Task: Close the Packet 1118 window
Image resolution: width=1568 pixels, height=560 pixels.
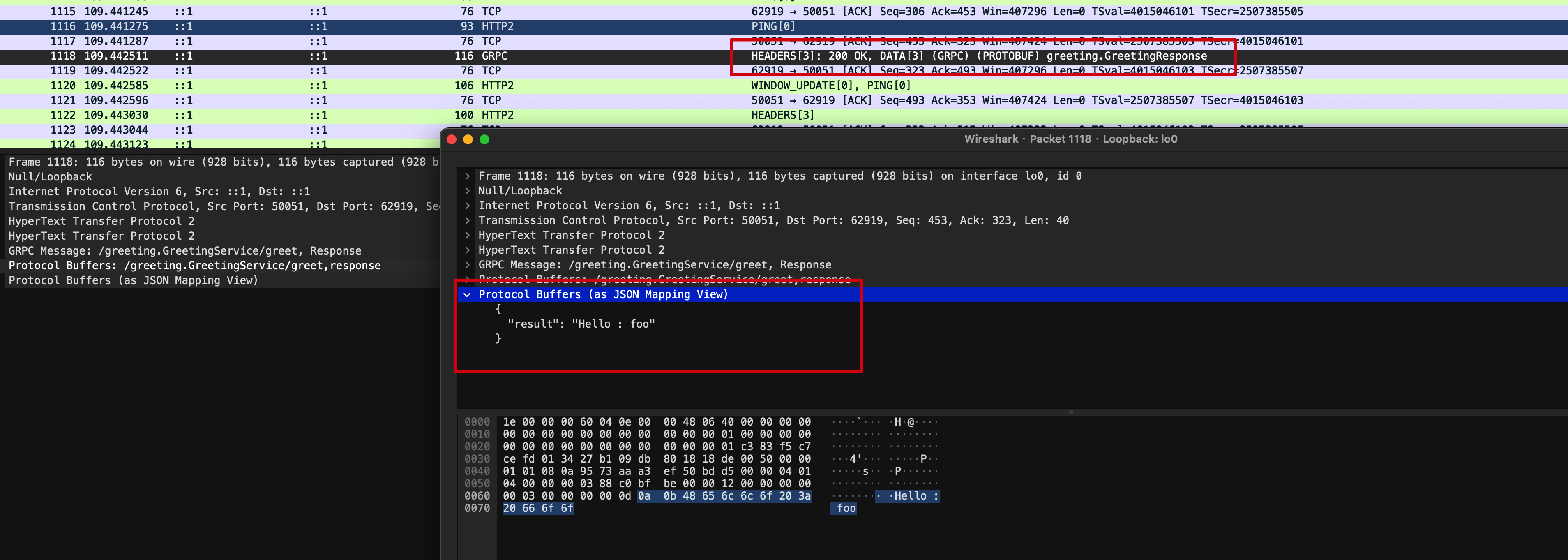Action: point(452,139)
